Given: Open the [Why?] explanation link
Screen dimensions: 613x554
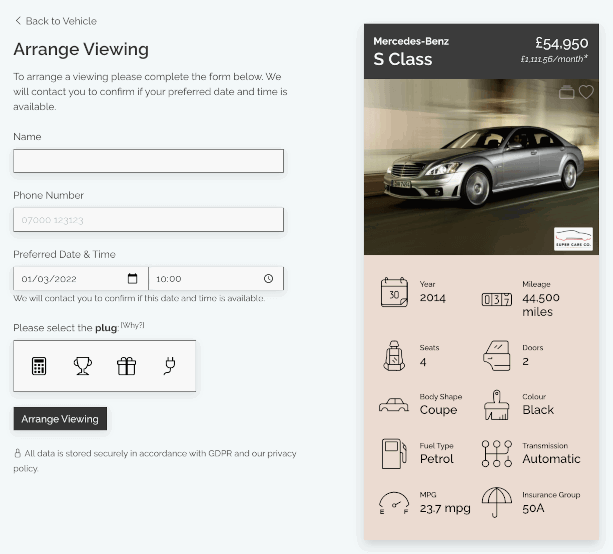Looking at the screenshot, I should (133, 325).
